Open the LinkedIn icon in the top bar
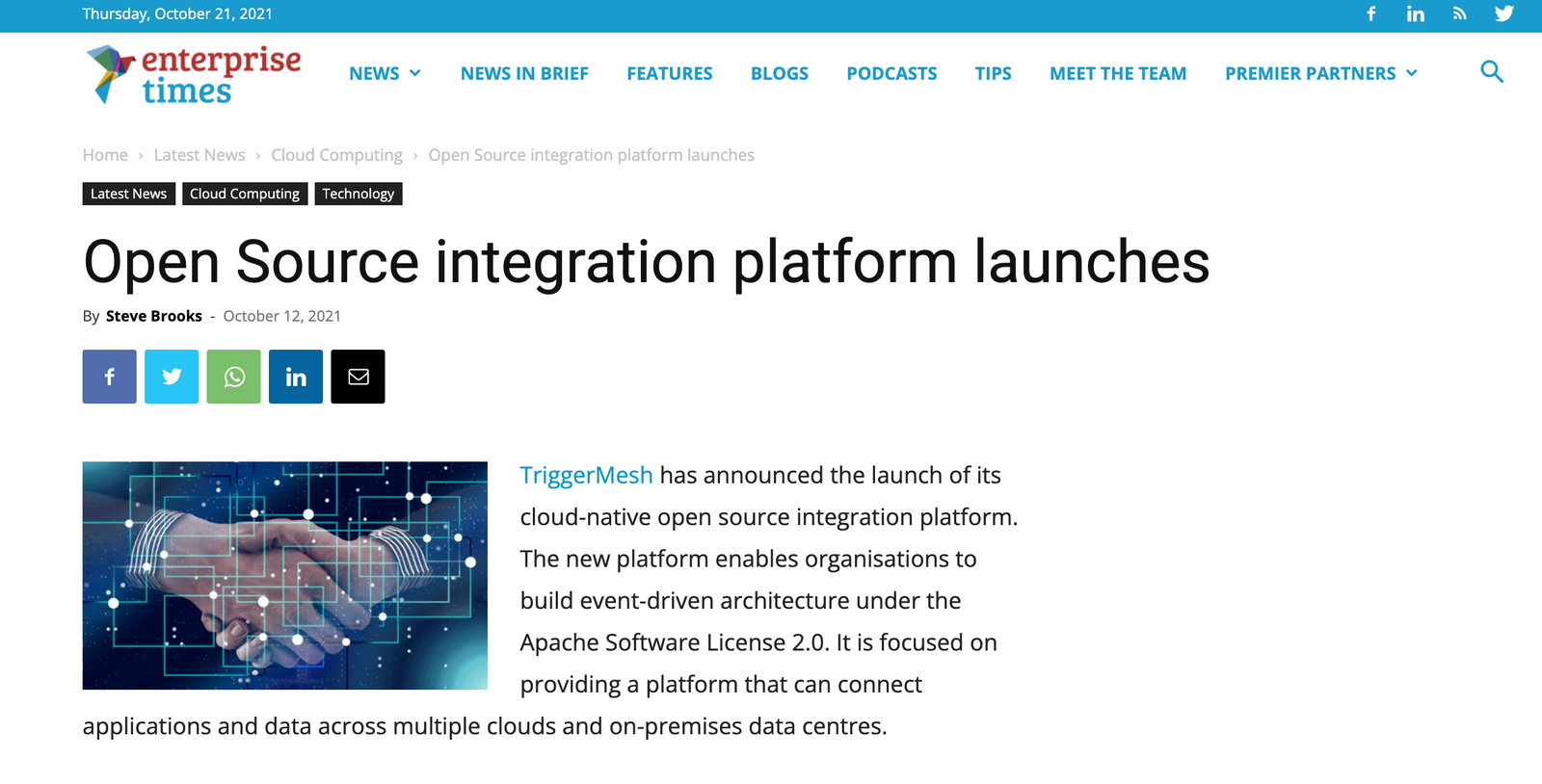The width and height of the screenshot is (1542, 784). (1415, 13)
